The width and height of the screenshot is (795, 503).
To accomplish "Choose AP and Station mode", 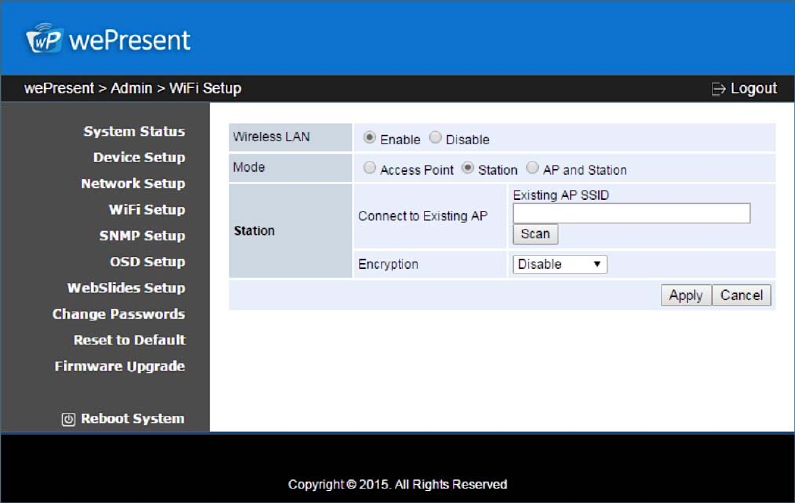I will point(532,168).
